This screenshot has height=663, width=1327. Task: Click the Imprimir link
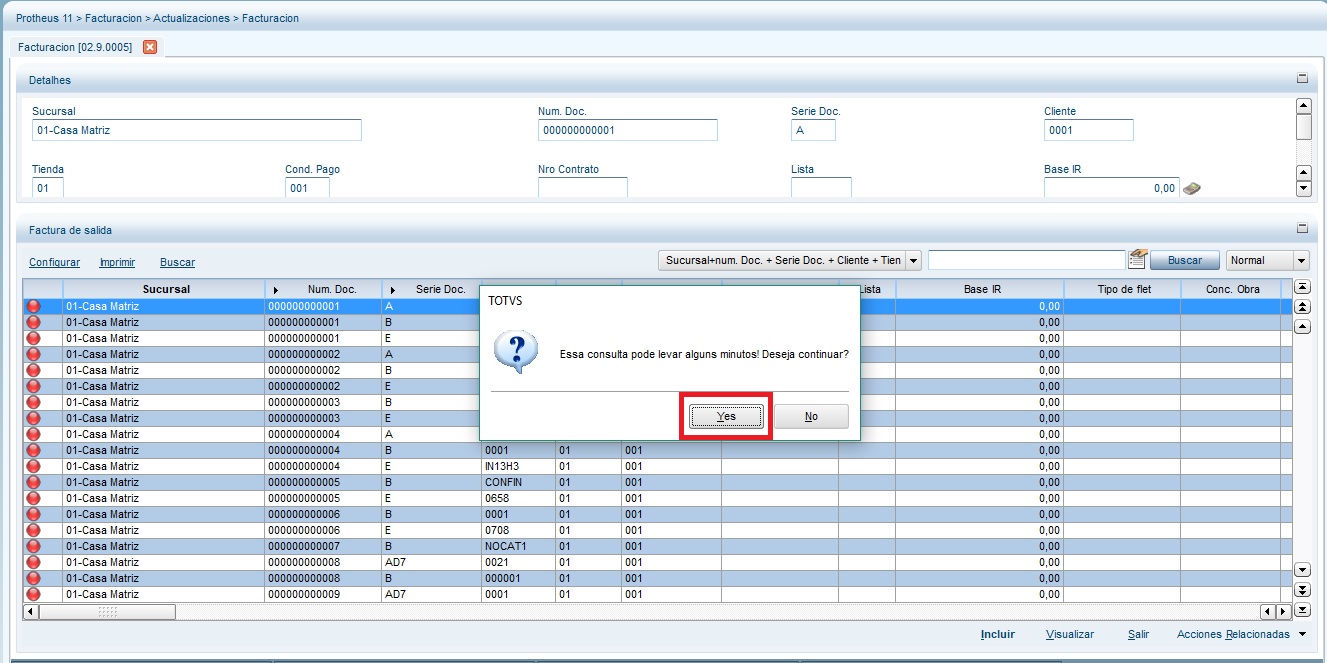(117, 262)
